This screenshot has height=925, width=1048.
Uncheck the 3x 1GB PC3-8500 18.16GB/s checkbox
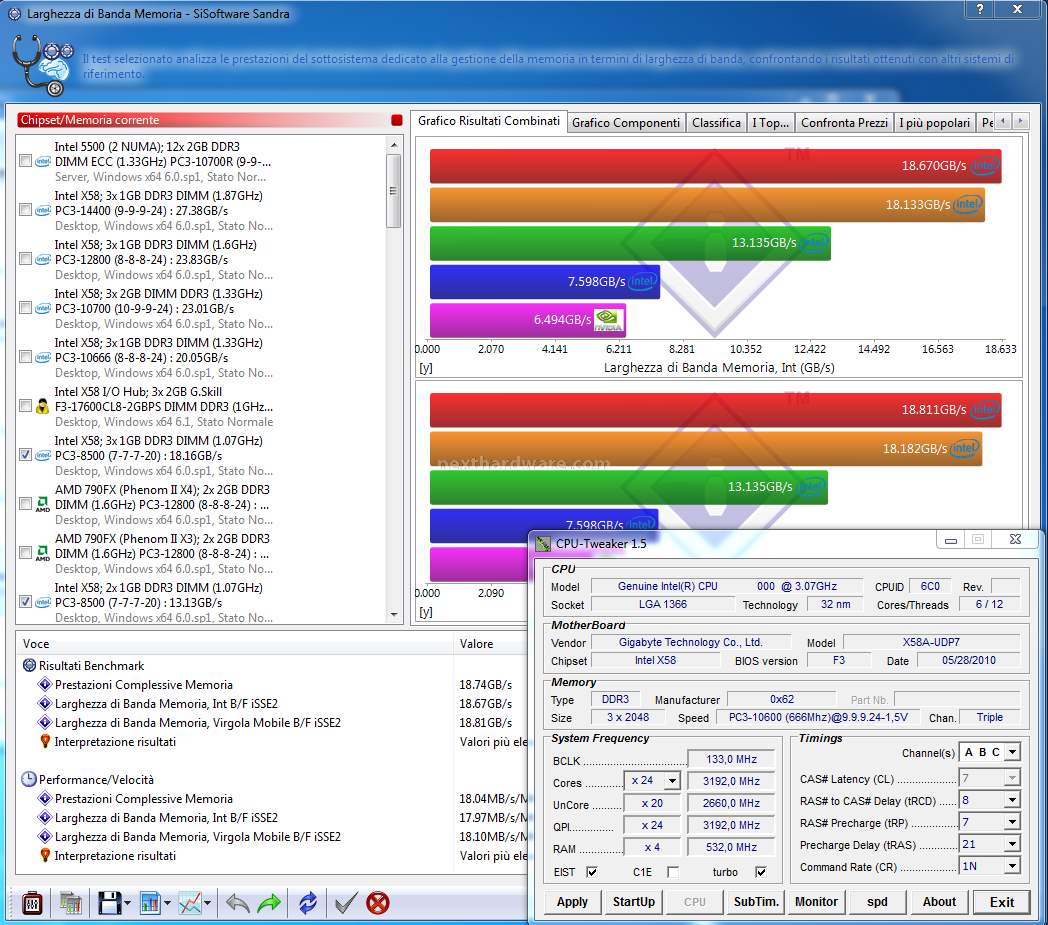(x=25, y=454)
